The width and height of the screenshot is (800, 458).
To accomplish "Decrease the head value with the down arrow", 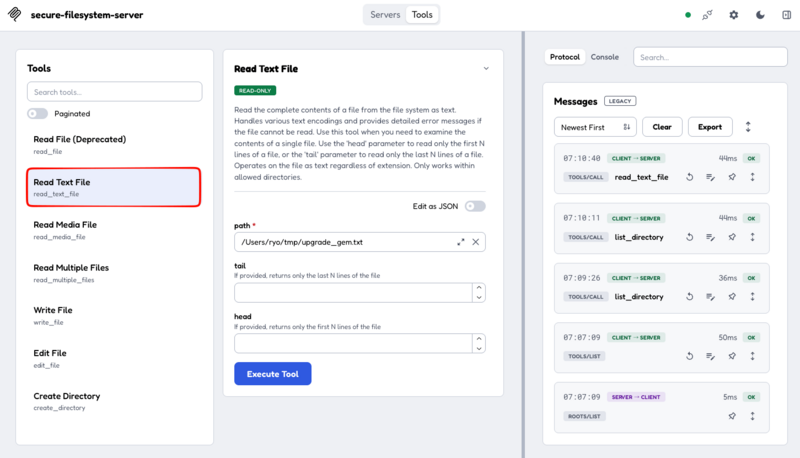I will click(x=479, y=348).
